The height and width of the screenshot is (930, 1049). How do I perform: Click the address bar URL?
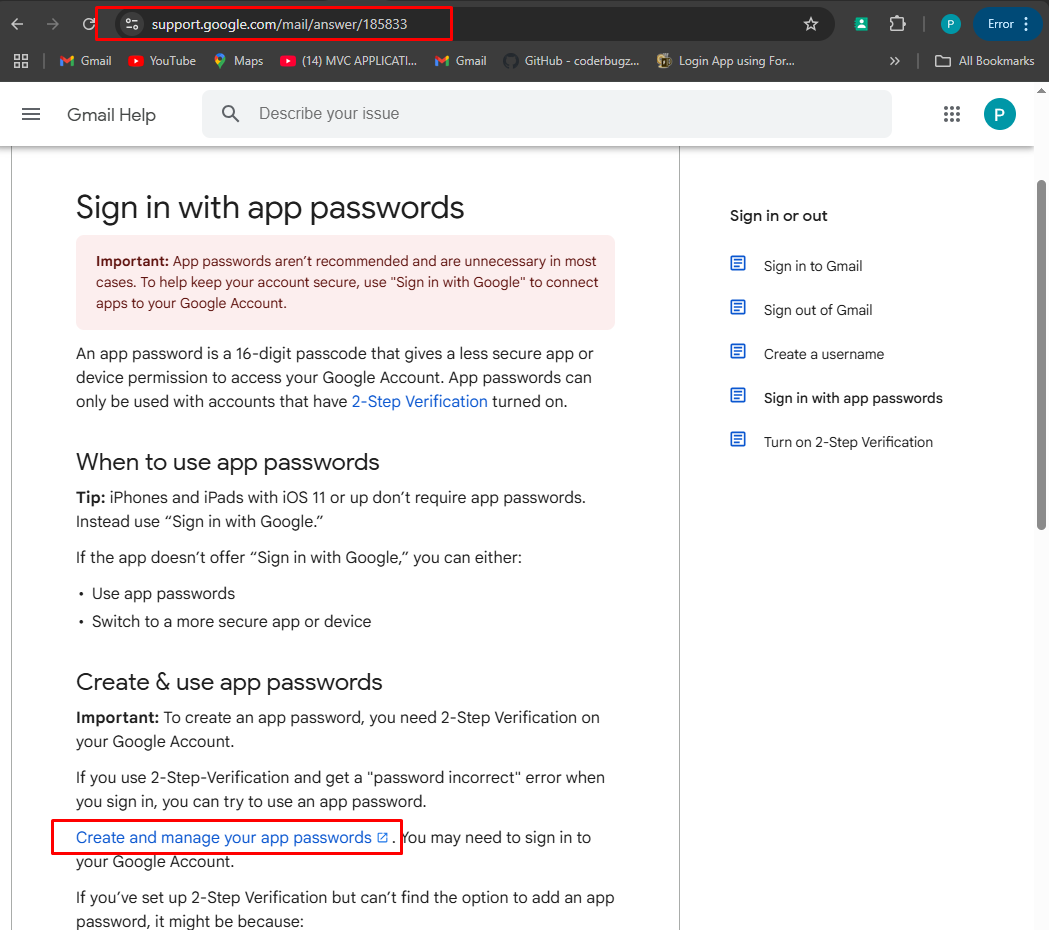coord(279,24)
